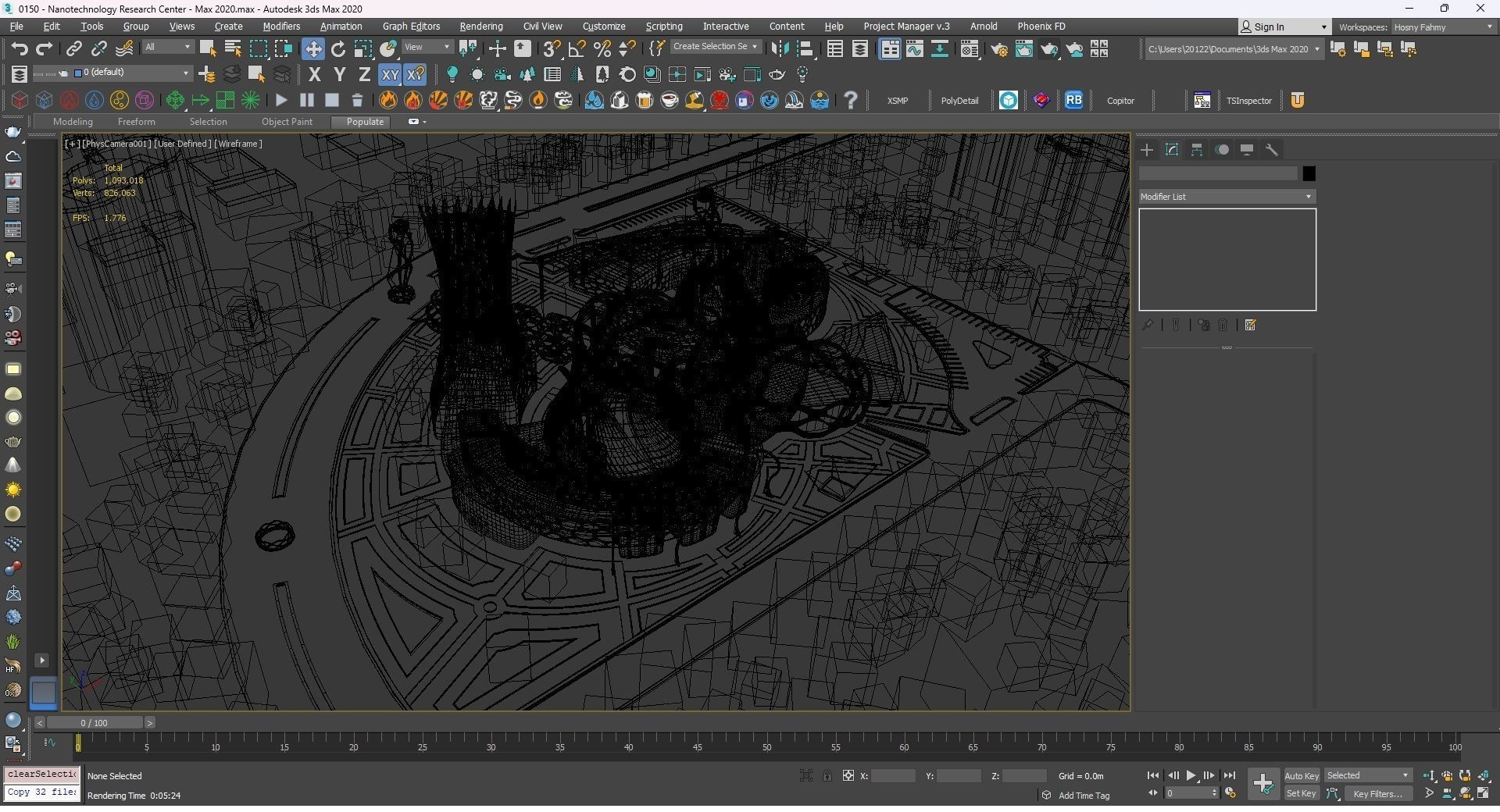This screenshot has width=1500, height=812.
Task: Click Add Time Tag
Action: pos(1083,796)
